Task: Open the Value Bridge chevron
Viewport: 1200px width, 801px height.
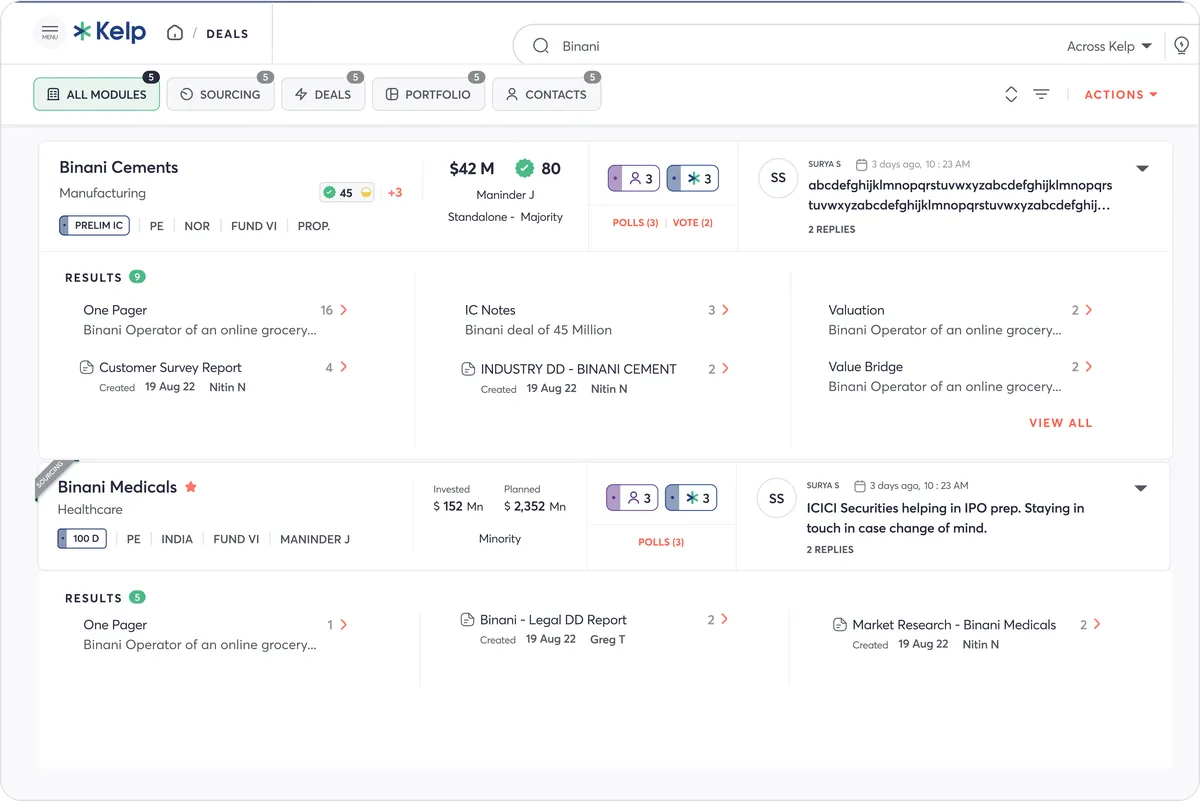Action: click(x=1089, y=367)
